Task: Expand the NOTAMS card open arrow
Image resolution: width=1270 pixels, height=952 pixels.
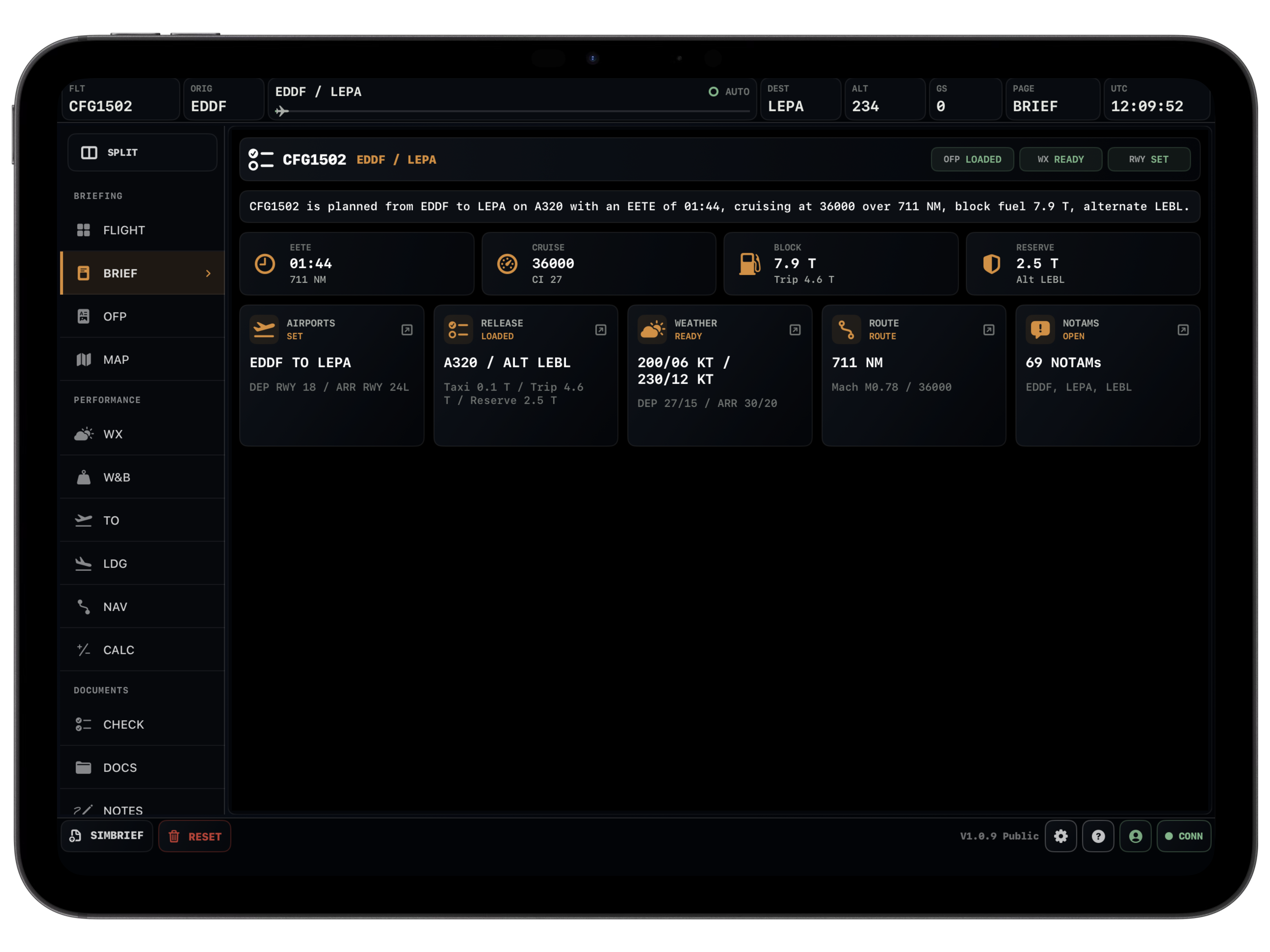Action: click(x=1183, y=330)
